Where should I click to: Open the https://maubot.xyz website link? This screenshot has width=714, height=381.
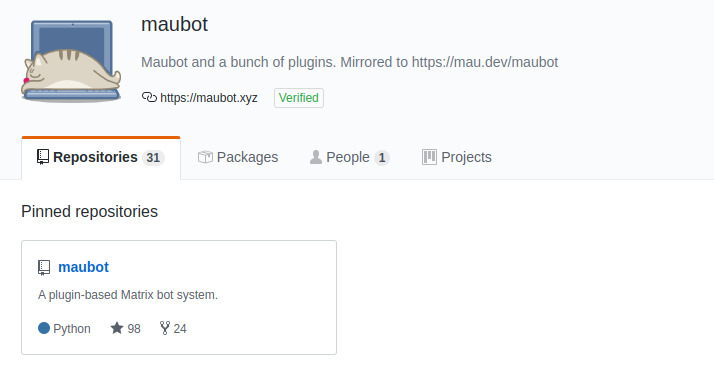coord(209,98)
